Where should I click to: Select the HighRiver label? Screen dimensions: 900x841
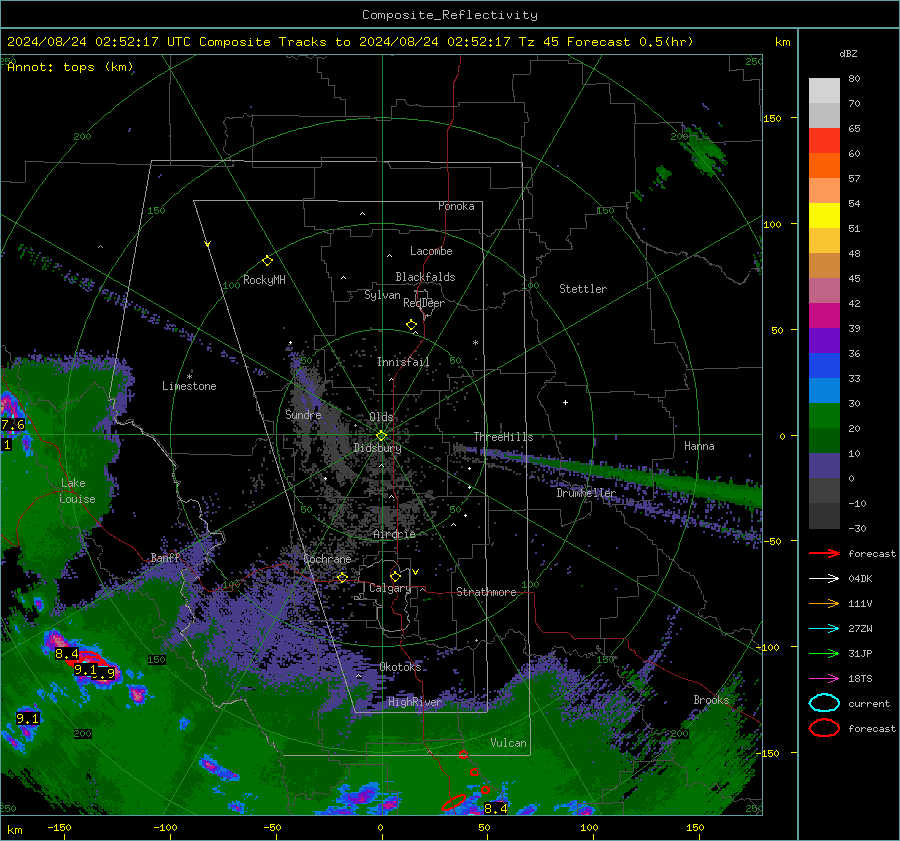click(x=414, y=702)
